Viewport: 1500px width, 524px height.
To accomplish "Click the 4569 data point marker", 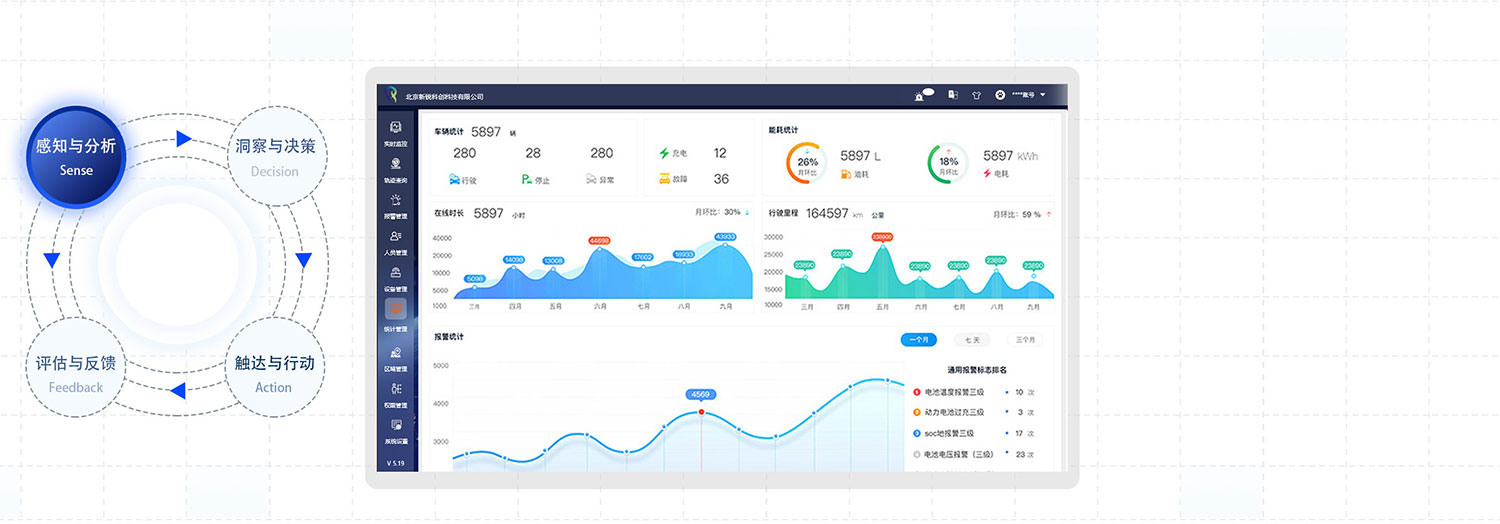I will pyautogui.click(x=701, y=411).
